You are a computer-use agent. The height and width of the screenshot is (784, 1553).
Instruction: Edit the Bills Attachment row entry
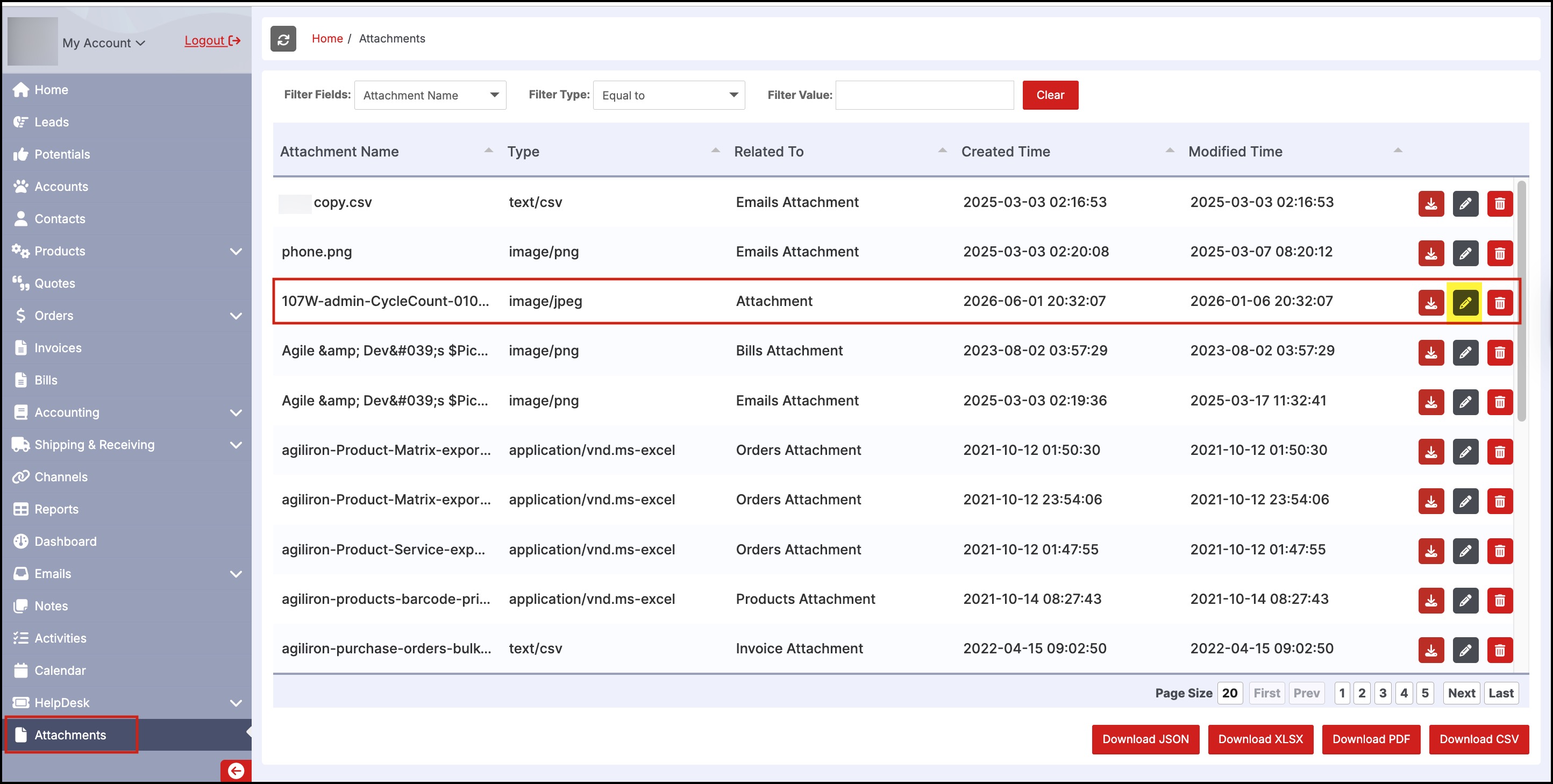coord(1464,352)
